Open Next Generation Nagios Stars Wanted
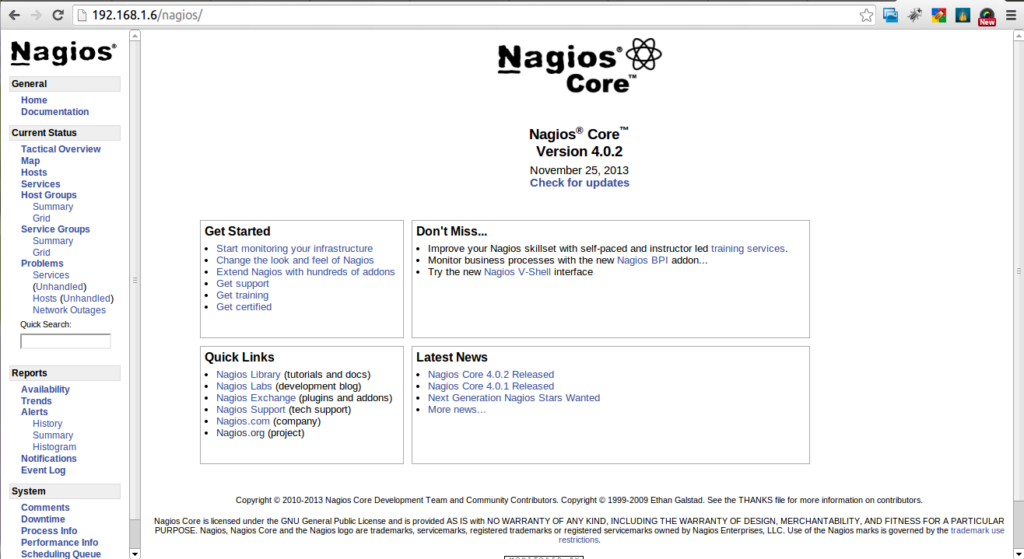 (514, 398)
